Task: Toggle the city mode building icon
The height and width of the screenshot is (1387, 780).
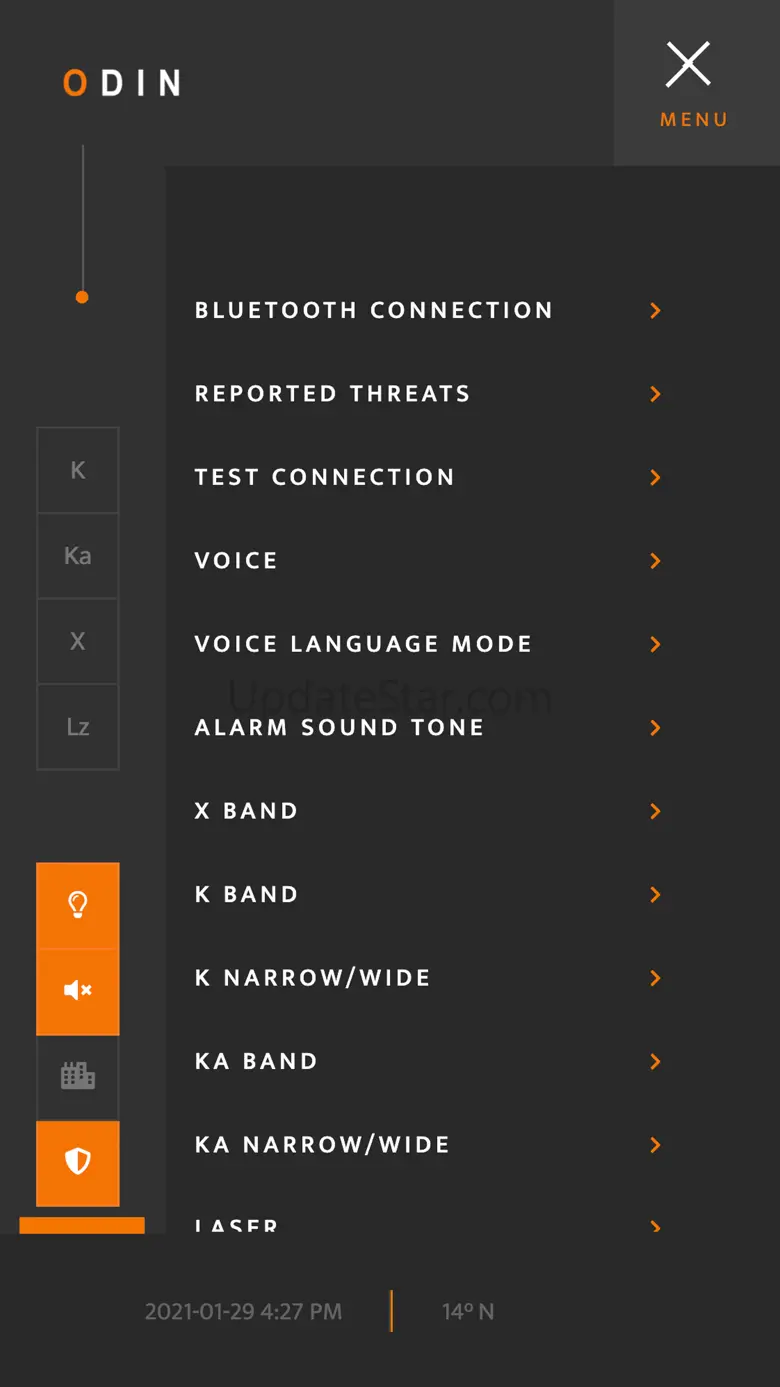Action: click(x=78, y=1077)
